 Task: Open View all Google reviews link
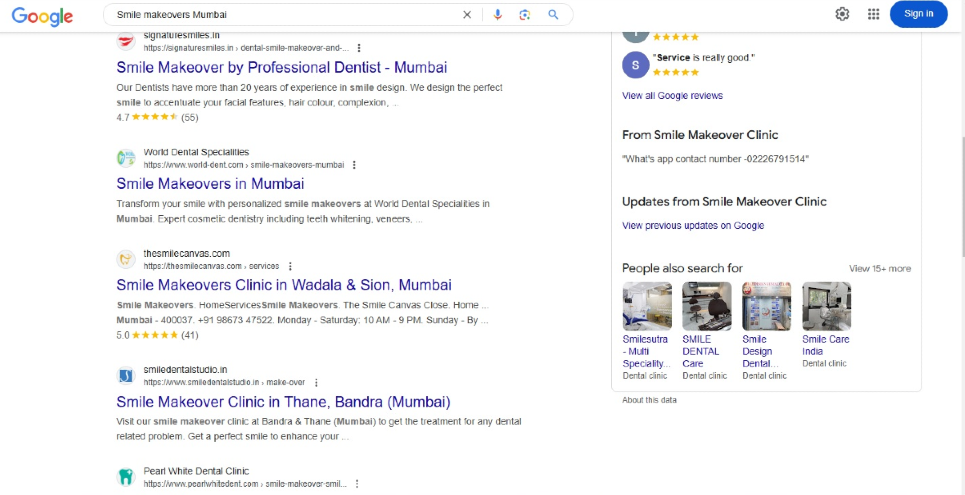pos(672,95)
